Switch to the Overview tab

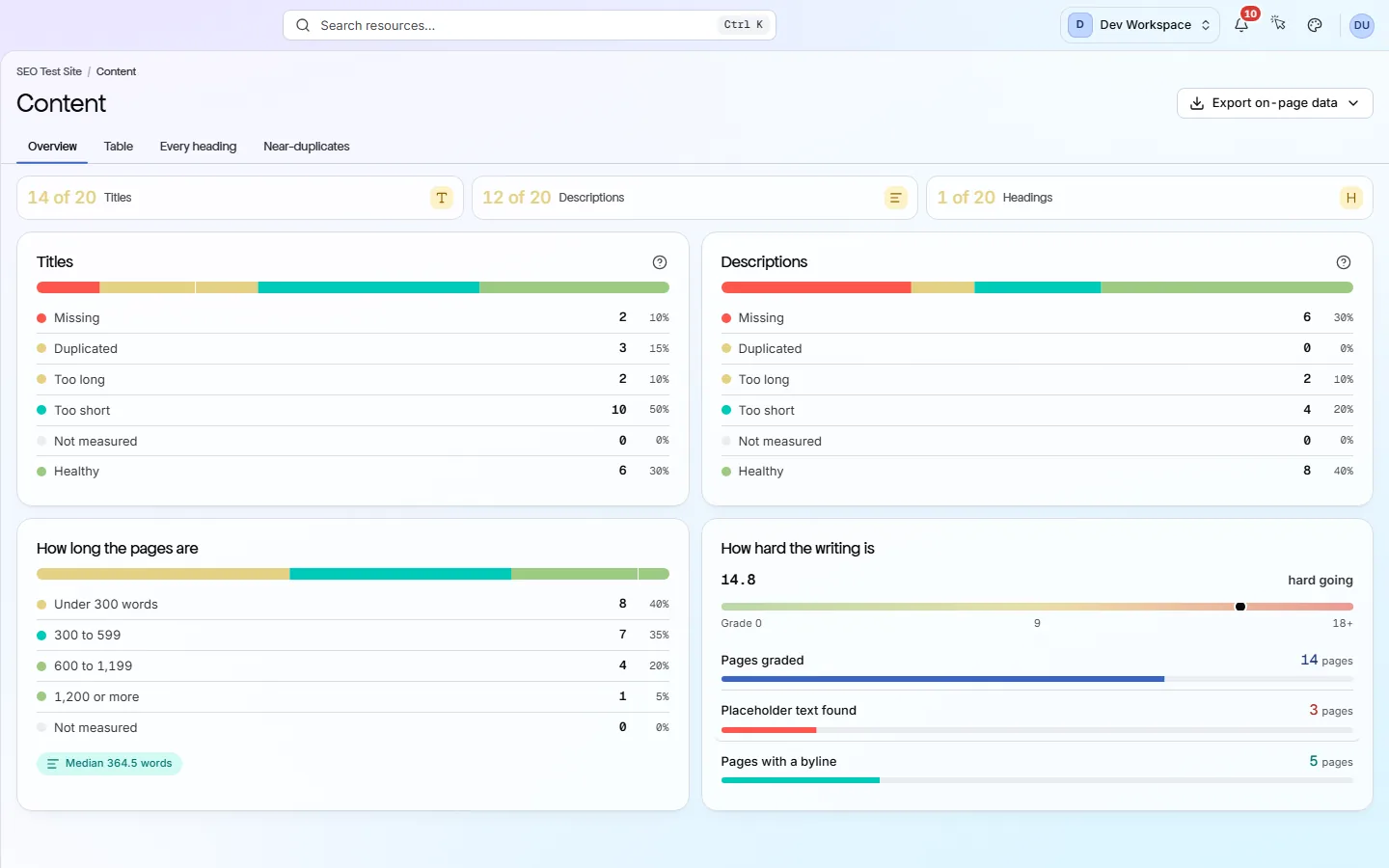[52, 147]
